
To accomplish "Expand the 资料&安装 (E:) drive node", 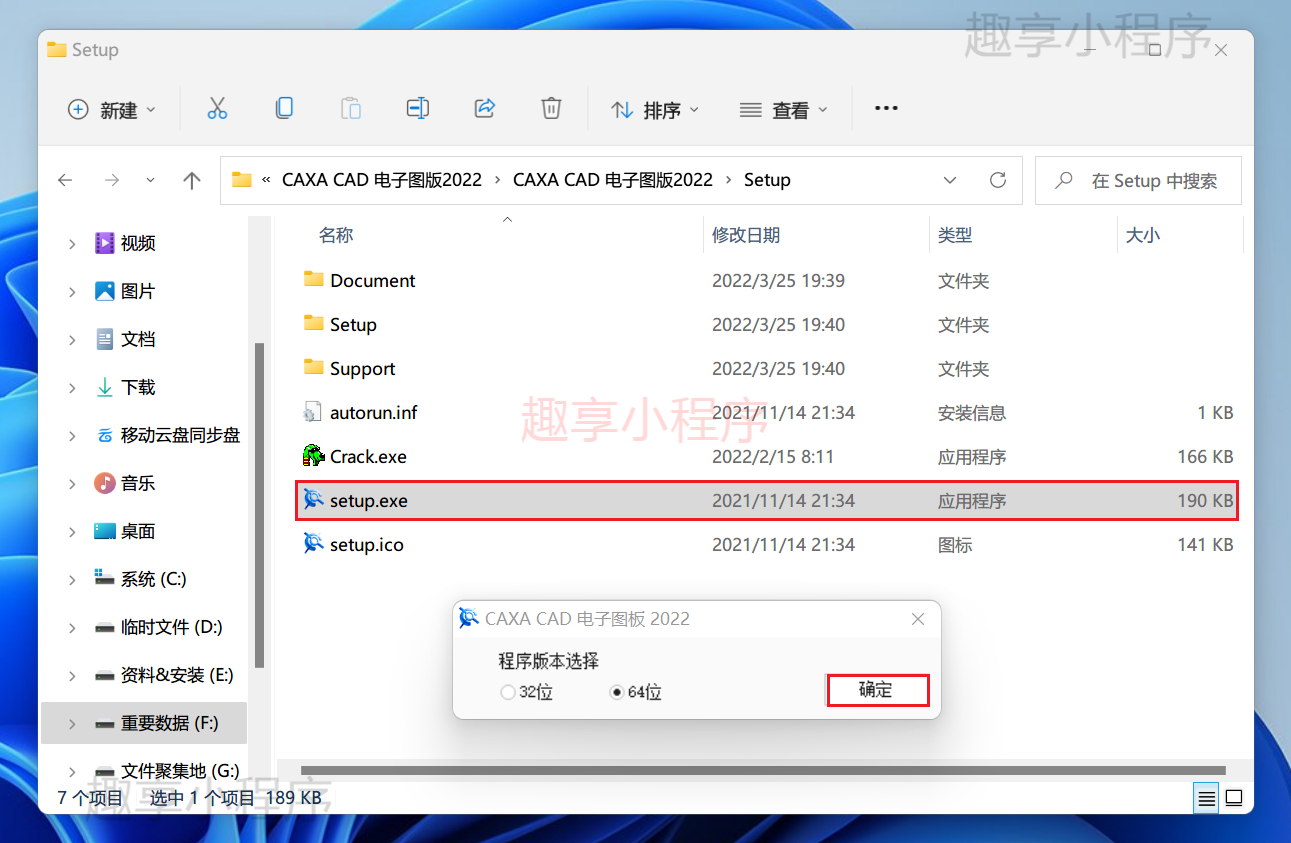I will click(72, 675).
